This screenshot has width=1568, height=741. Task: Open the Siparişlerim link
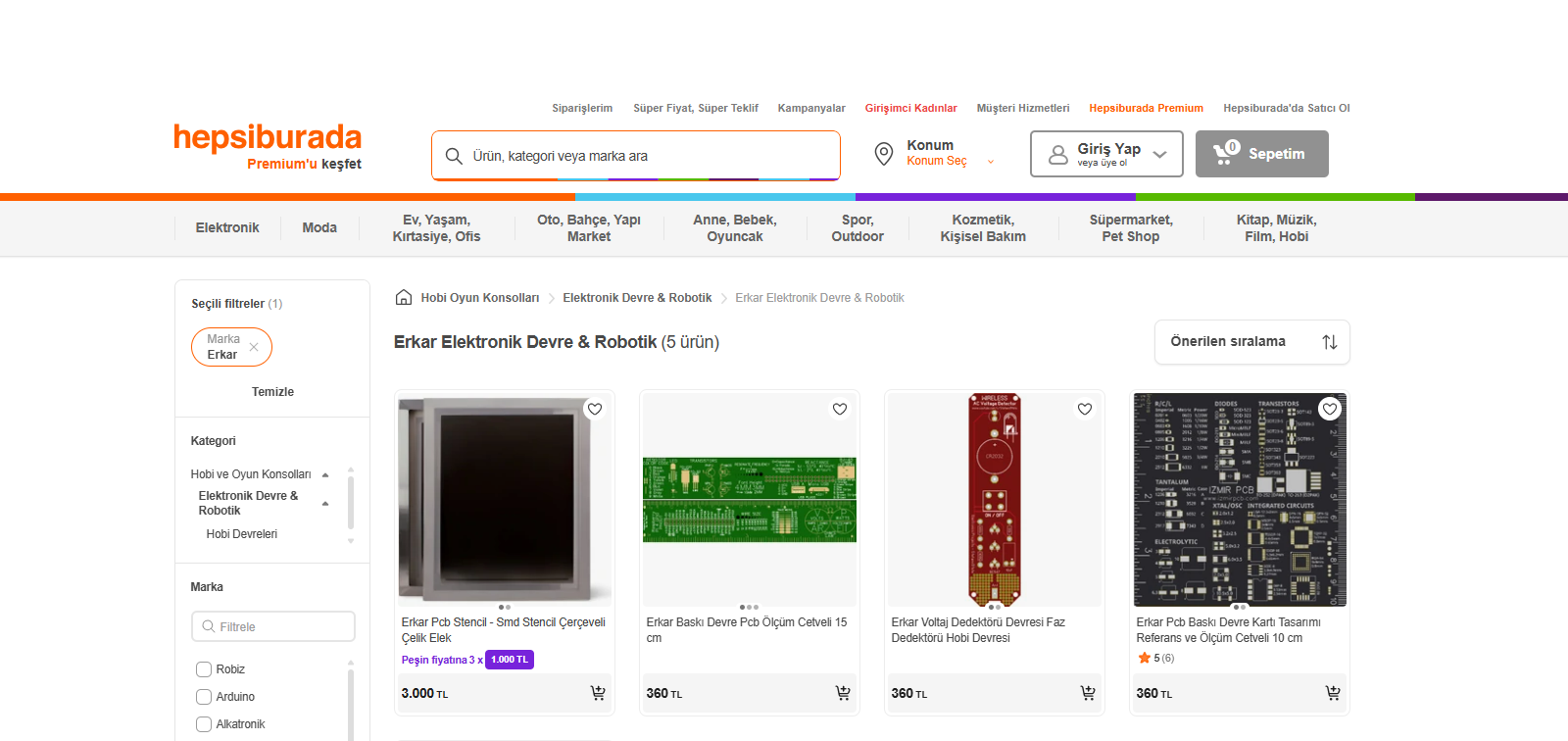tap(582, 108)
